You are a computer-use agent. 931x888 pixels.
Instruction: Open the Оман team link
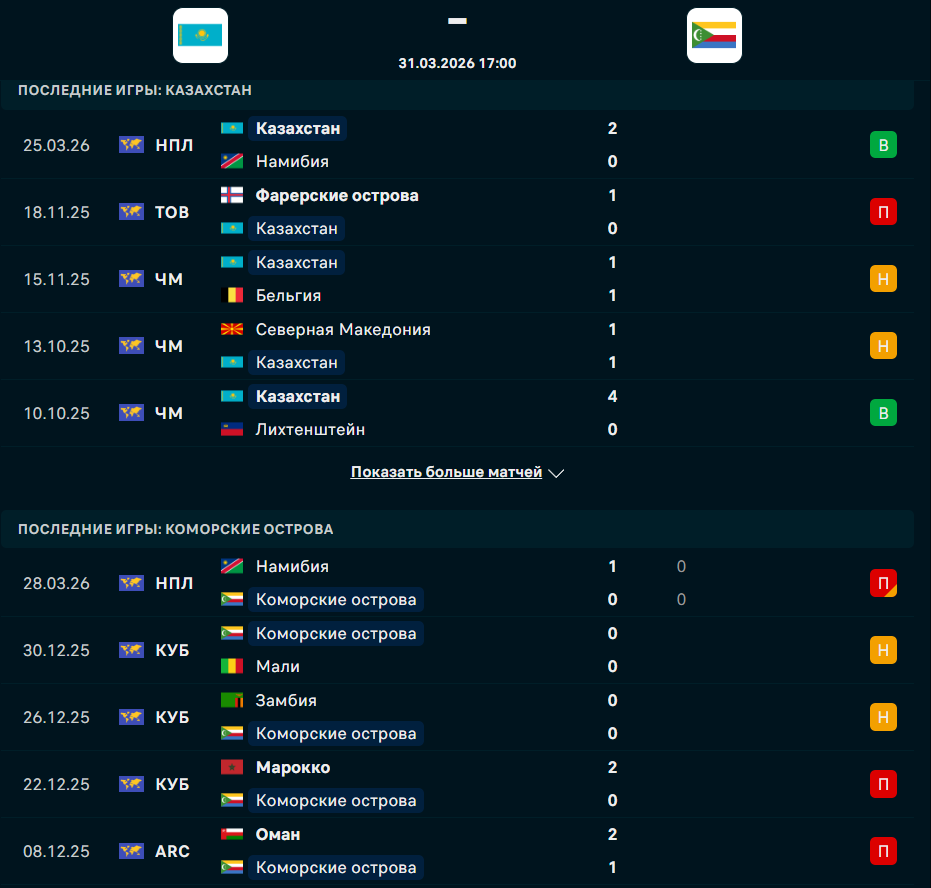[x=278, y=835]
